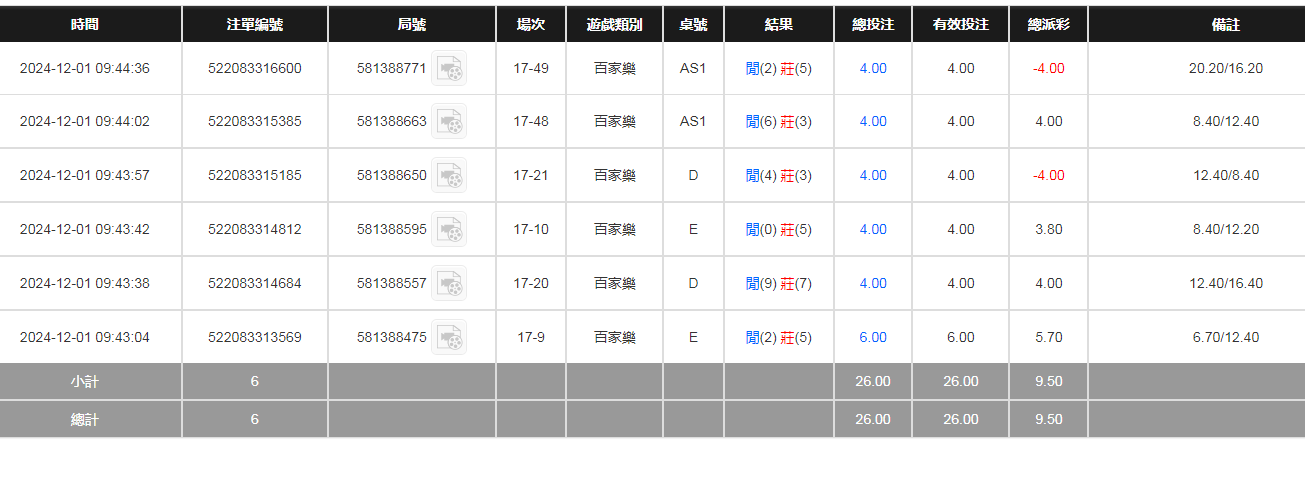The image size is (1305, 502).
Task: Select bet slip number 522083316600
Action: pyautogui.click(x=254, y=69)
